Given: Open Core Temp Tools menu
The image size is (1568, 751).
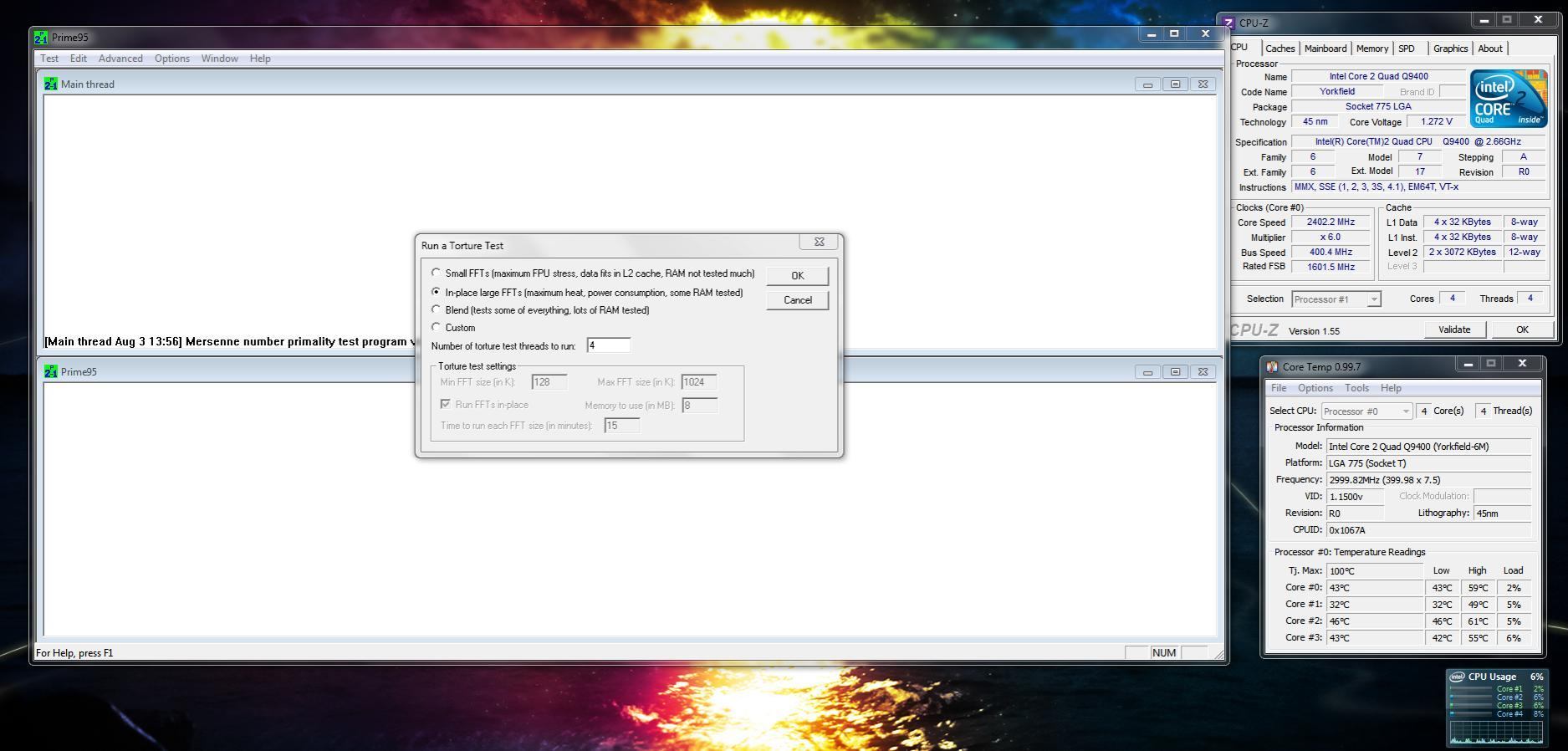Looking at the screenshot, I should (x=1356, y=388).
